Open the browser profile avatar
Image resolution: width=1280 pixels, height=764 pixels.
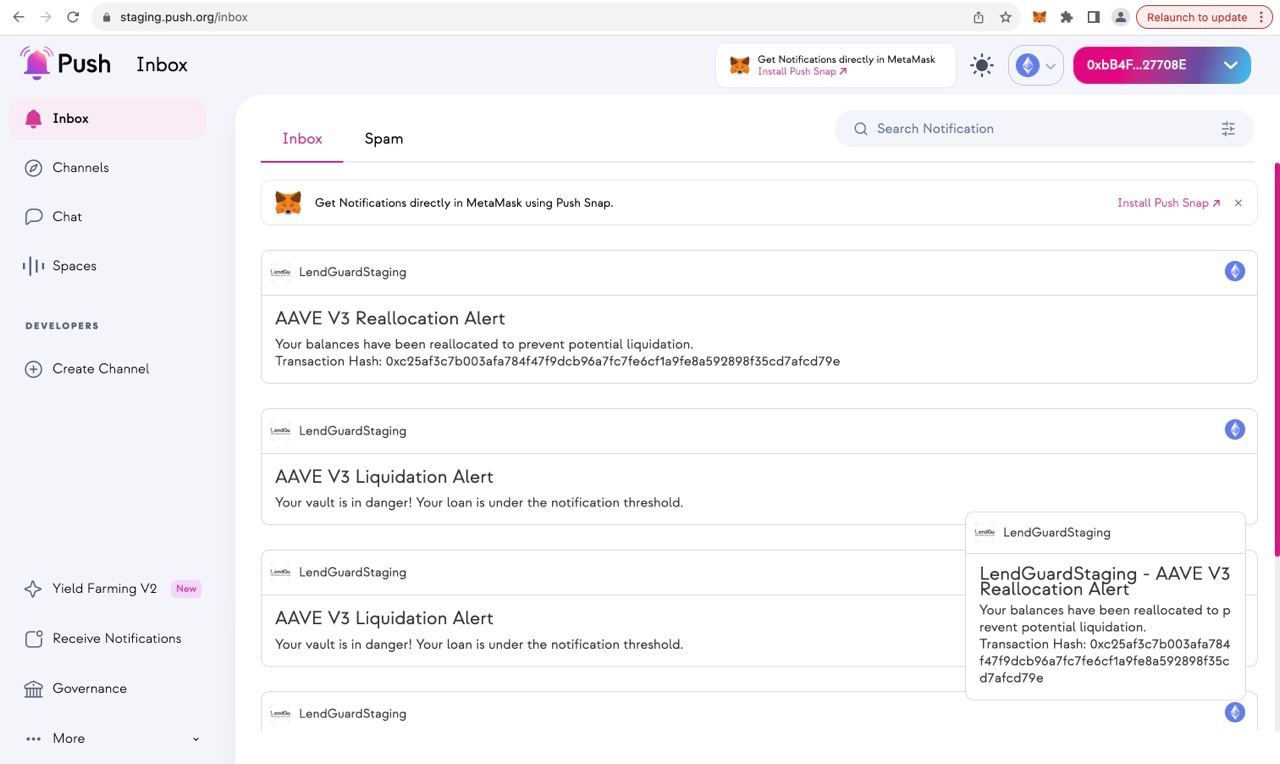click(1120, 17)
